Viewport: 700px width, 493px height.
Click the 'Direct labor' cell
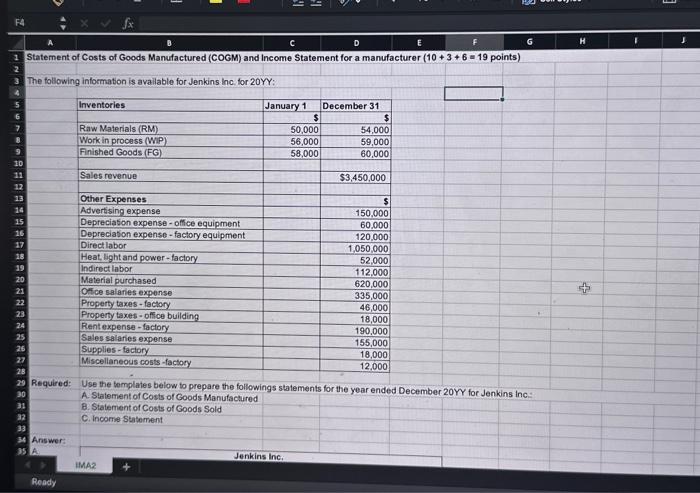[x=171, y=246]
